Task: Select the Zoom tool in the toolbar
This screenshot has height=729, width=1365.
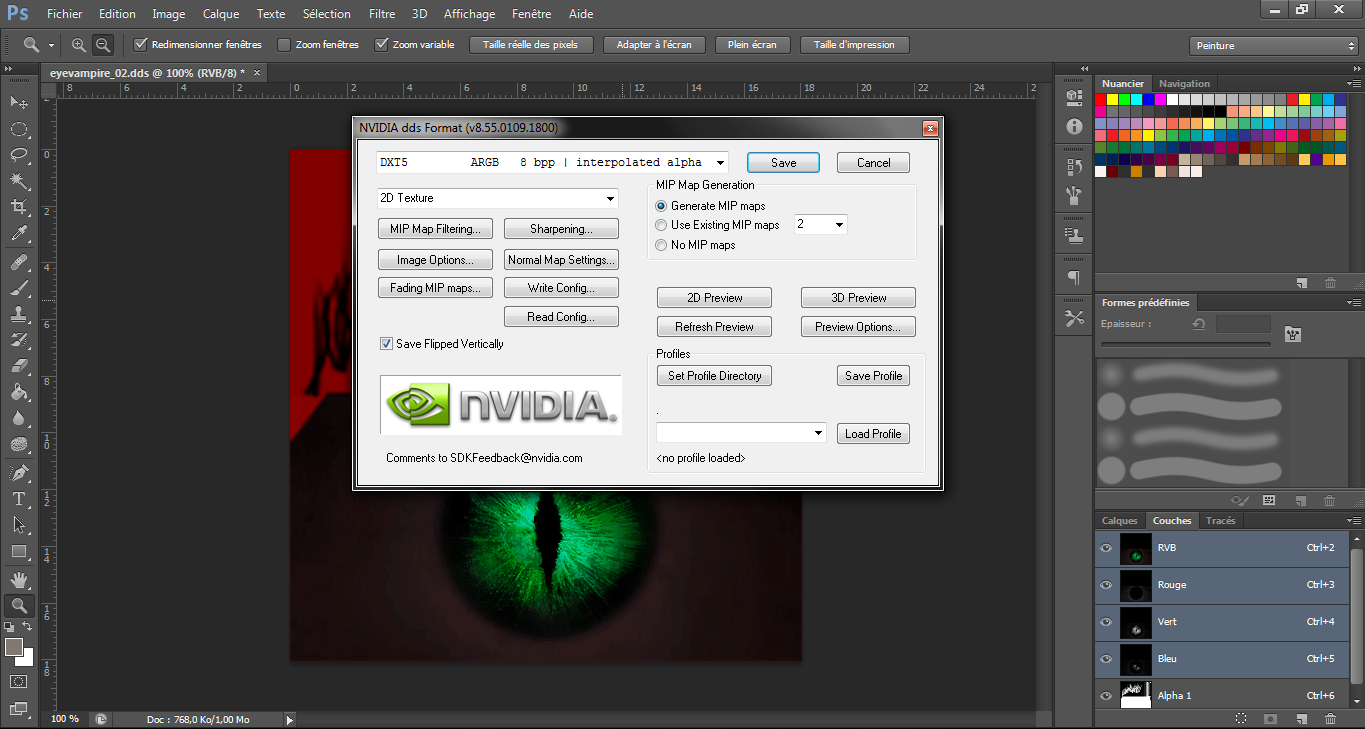Action: point(20,605)
